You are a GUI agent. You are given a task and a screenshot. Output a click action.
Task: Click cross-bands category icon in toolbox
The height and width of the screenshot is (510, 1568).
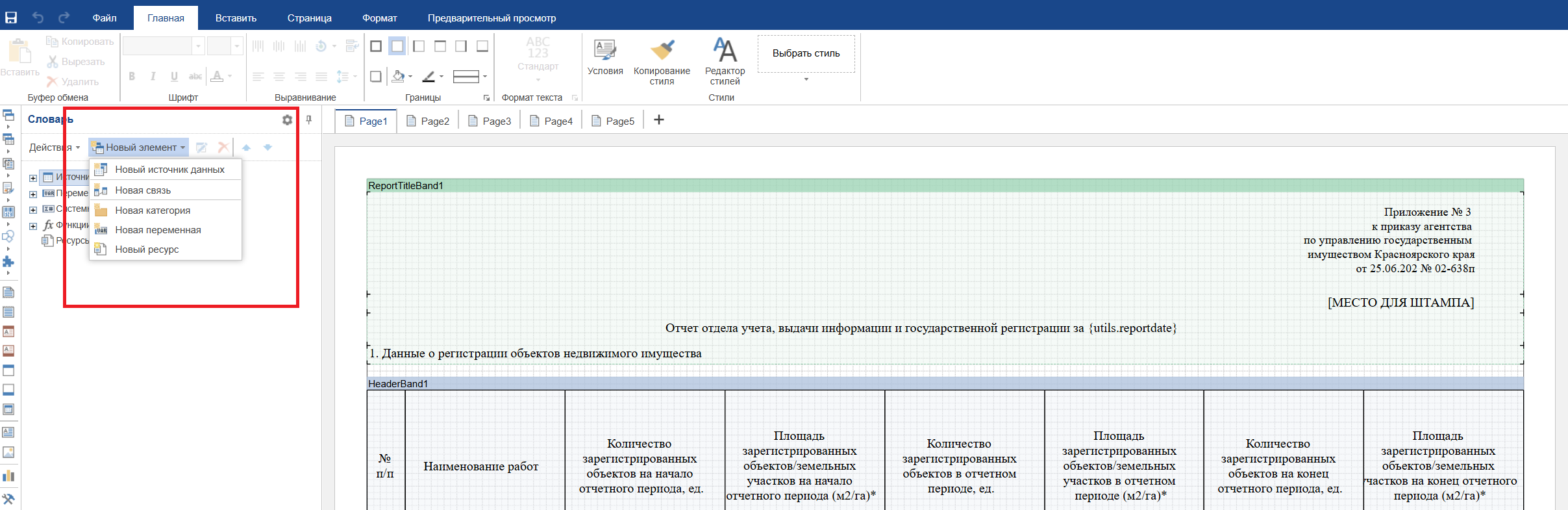pos(8,139)
